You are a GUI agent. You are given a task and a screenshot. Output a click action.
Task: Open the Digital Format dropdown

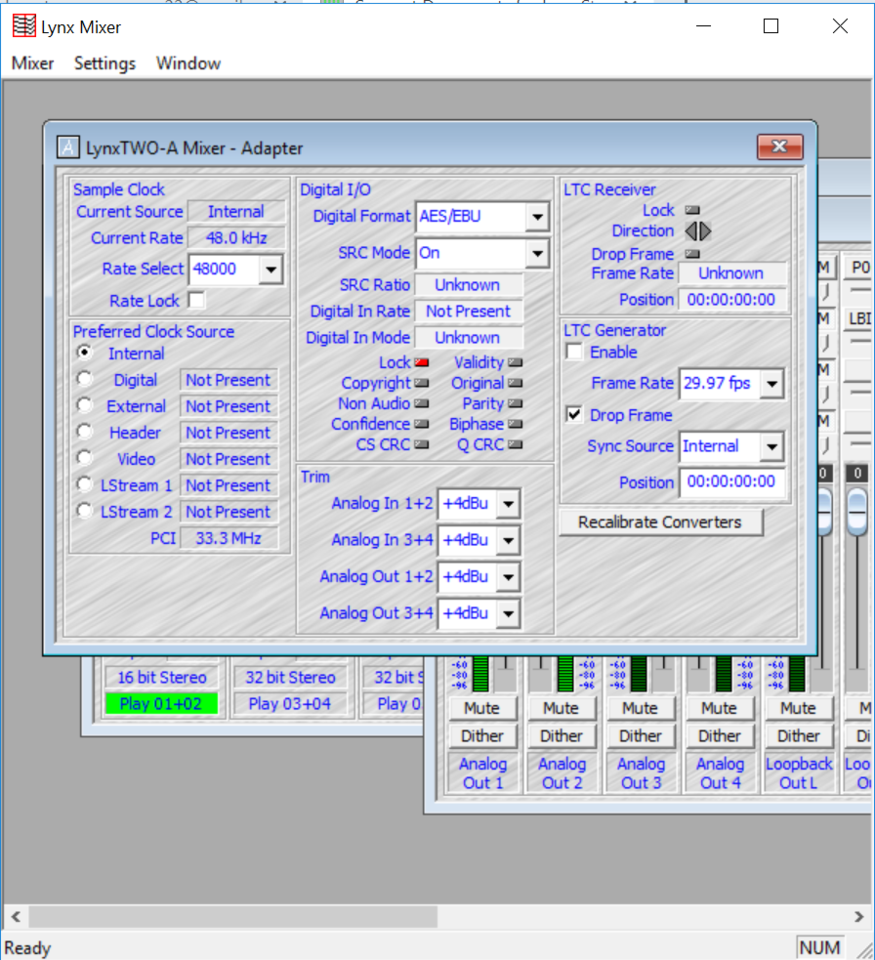coord(537,217)
